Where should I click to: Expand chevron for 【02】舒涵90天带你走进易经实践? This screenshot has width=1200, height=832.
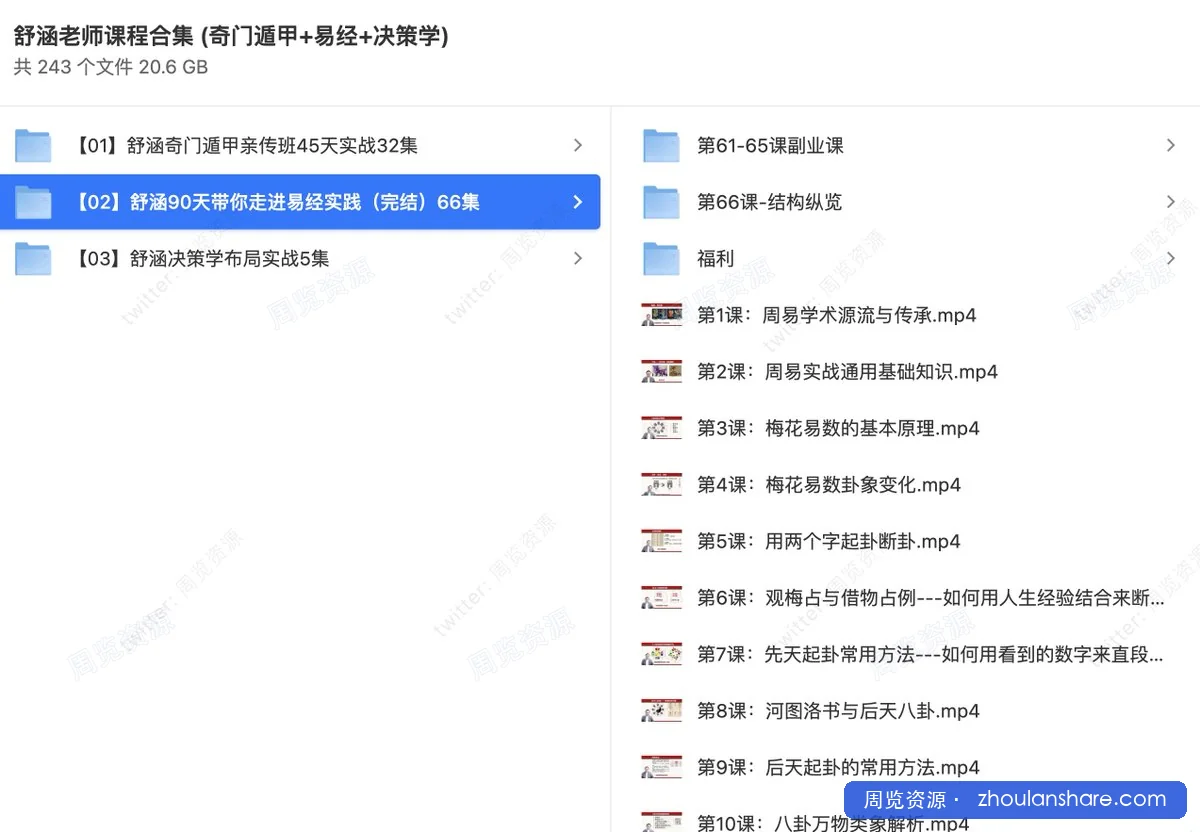click(577, 202)
